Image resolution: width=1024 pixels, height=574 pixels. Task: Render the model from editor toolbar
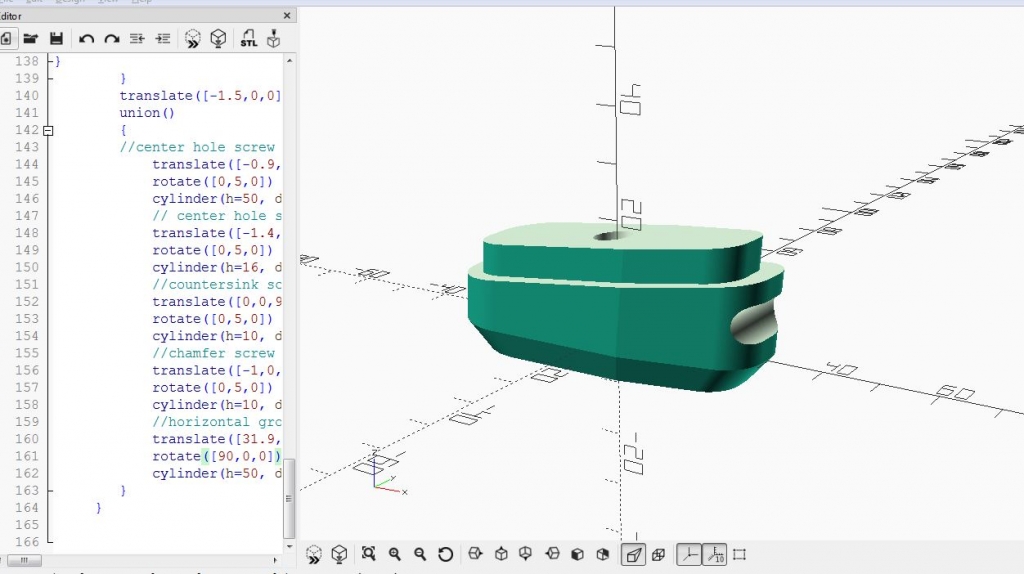pos(218,39)
